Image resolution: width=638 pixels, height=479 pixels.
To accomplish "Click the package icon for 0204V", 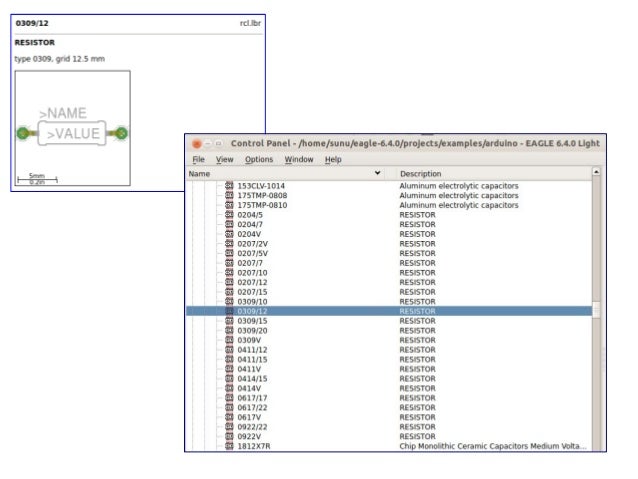I will [x=229, y=234].
